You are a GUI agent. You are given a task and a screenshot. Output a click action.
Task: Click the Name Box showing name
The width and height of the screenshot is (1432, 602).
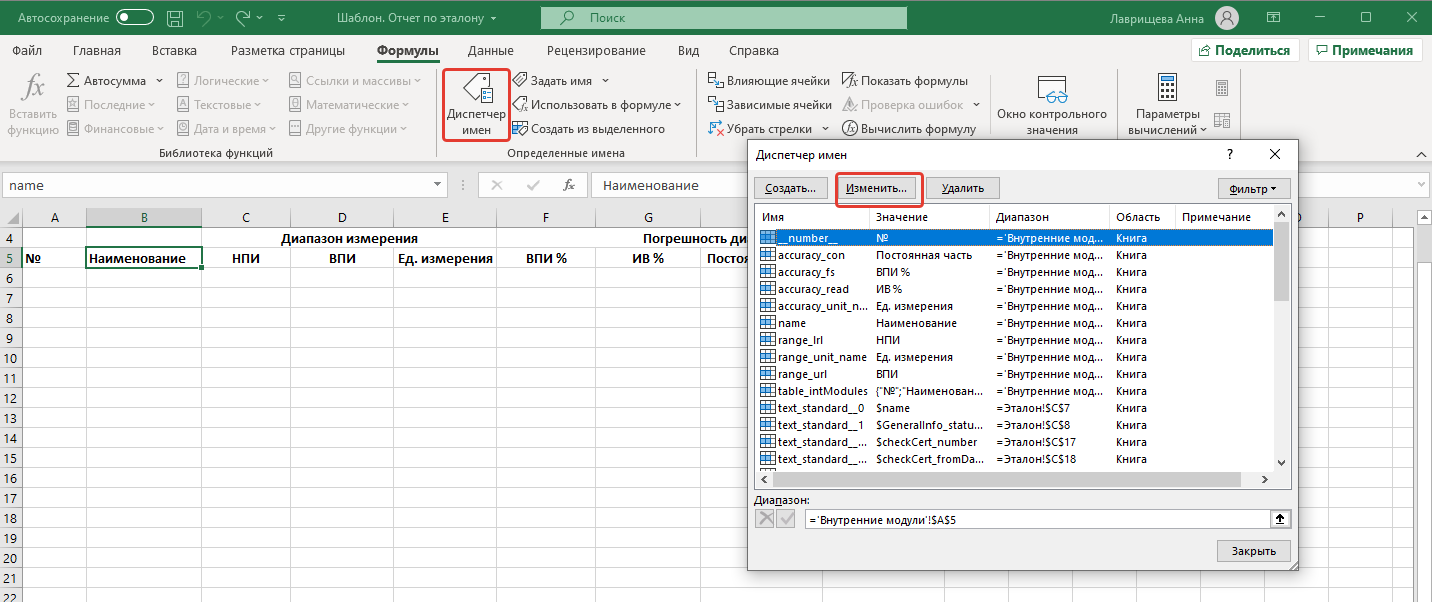pos(217,185)
